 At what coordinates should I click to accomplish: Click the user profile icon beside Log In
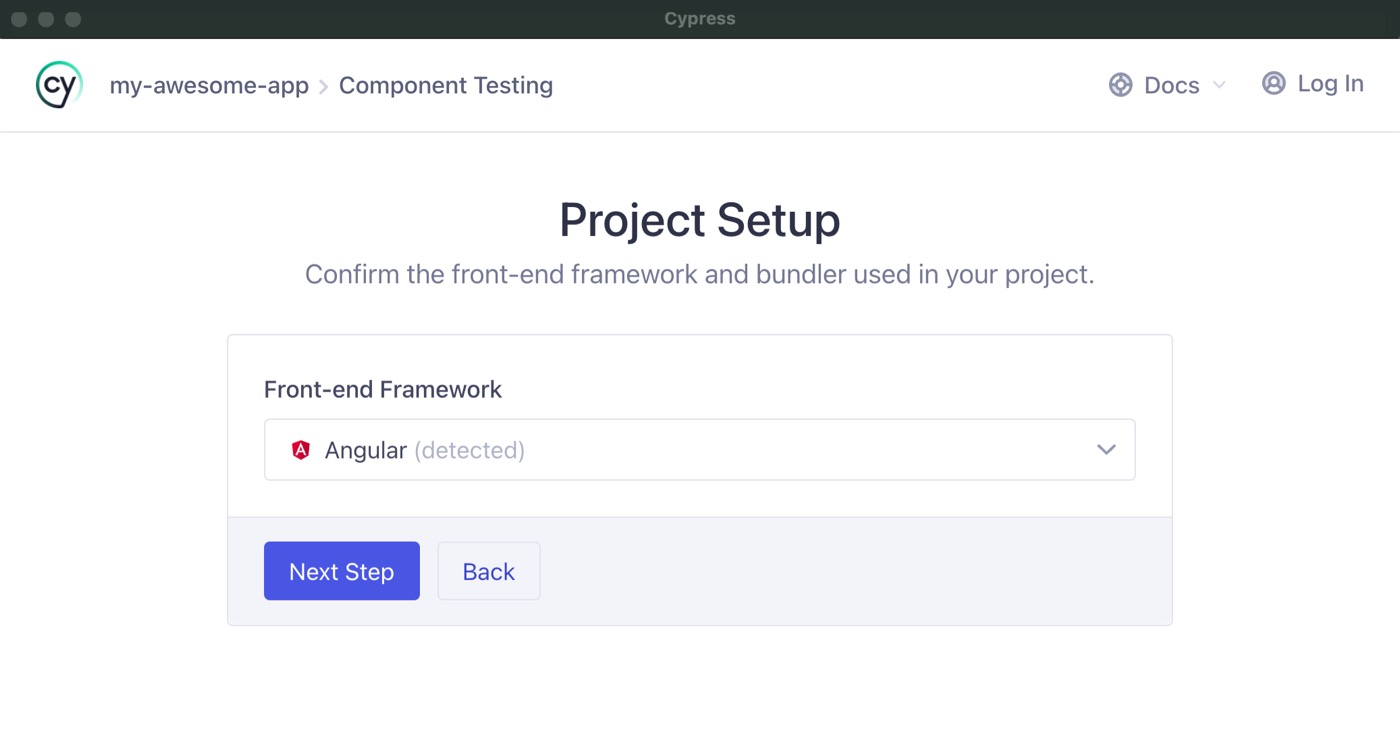coord(1273,84)
